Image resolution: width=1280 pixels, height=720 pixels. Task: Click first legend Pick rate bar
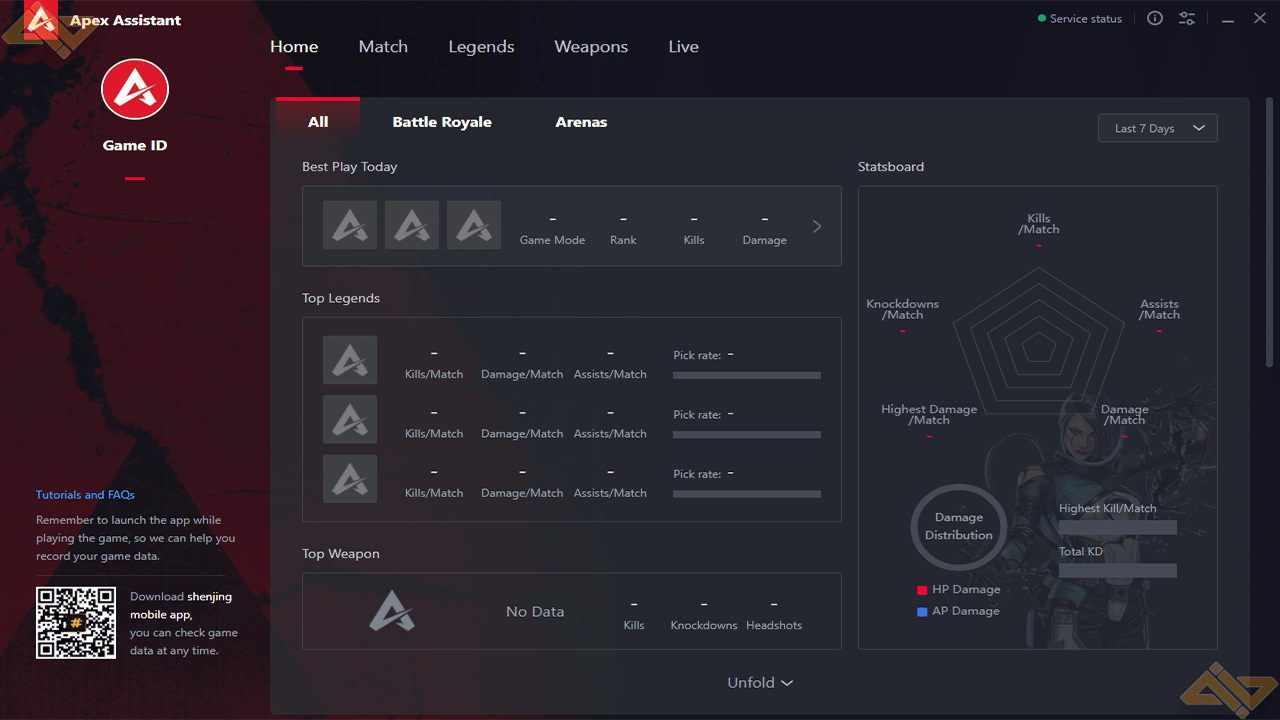click(747, 375)
